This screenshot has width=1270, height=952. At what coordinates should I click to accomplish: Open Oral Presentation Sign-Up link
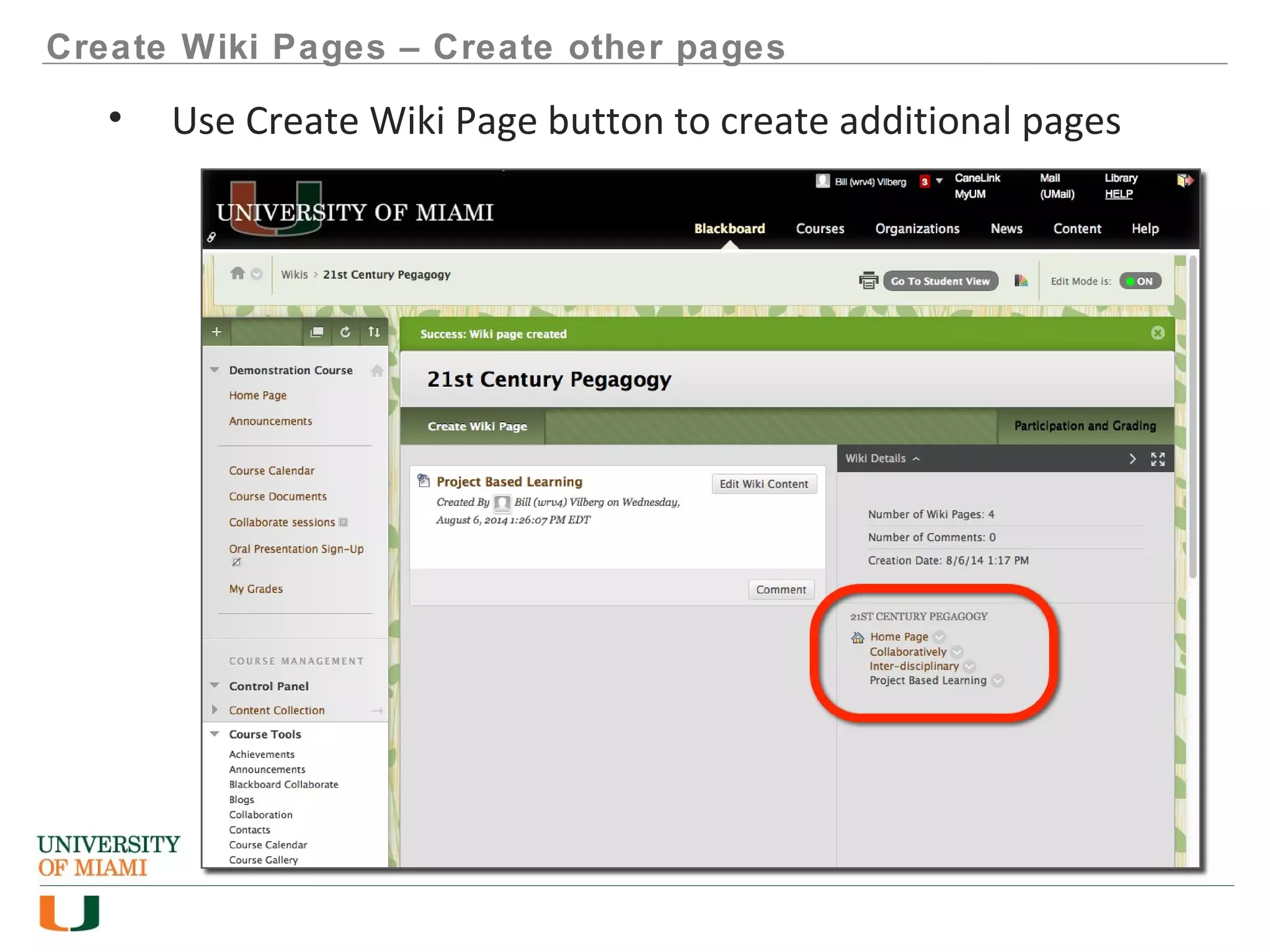click(x=296, y=549)
